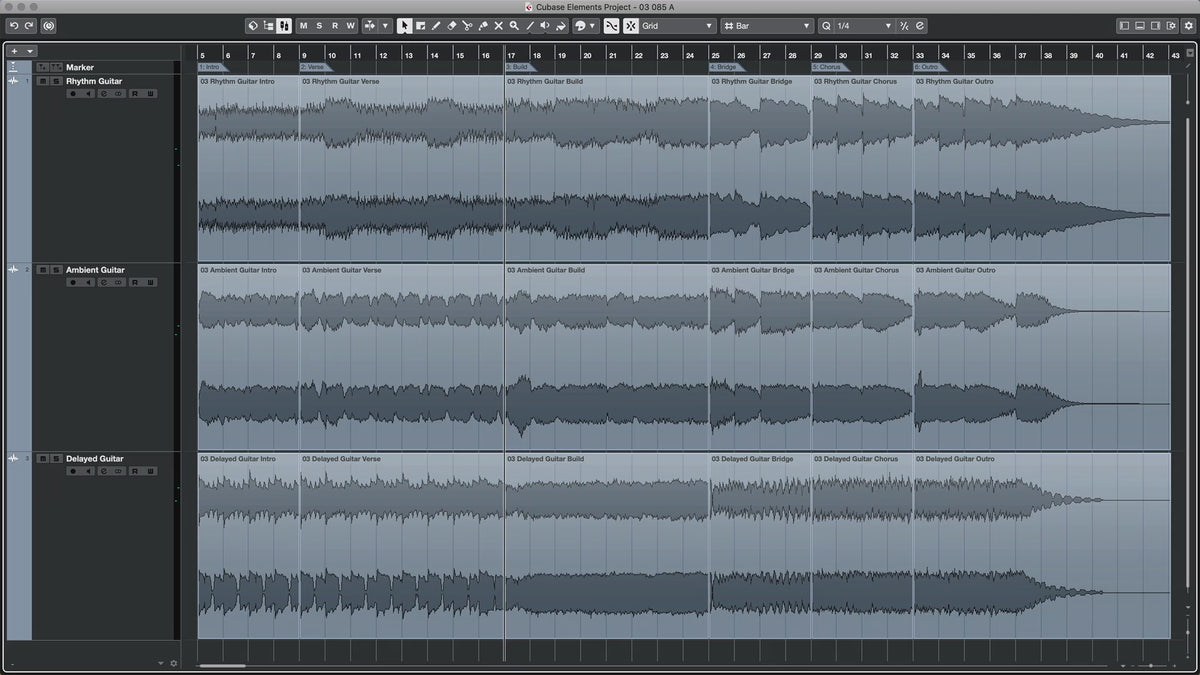Mute the Rhythm Guitar track
The width and height of the screenshot is (1200, 675).
tap(42, 81)
